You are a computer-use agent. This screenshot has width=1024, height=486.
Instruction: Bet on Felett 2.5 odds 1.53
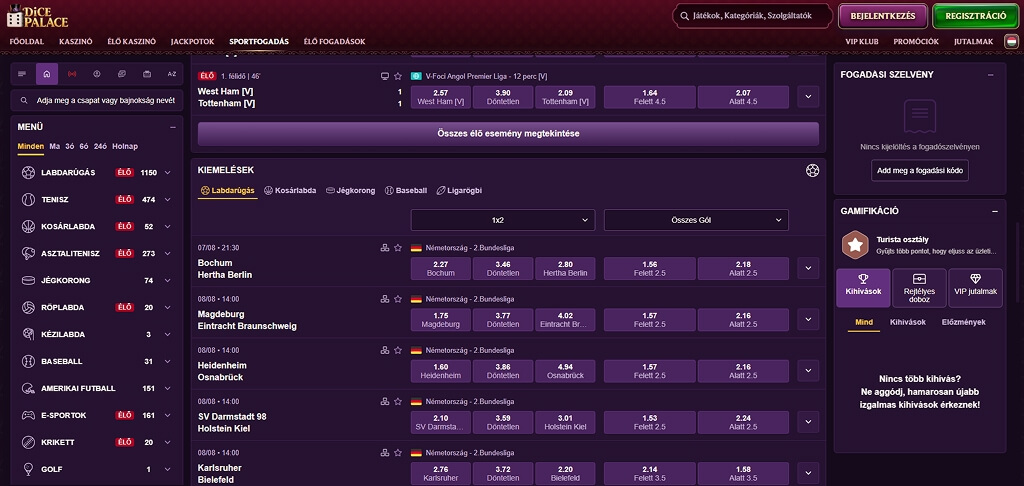649,422
